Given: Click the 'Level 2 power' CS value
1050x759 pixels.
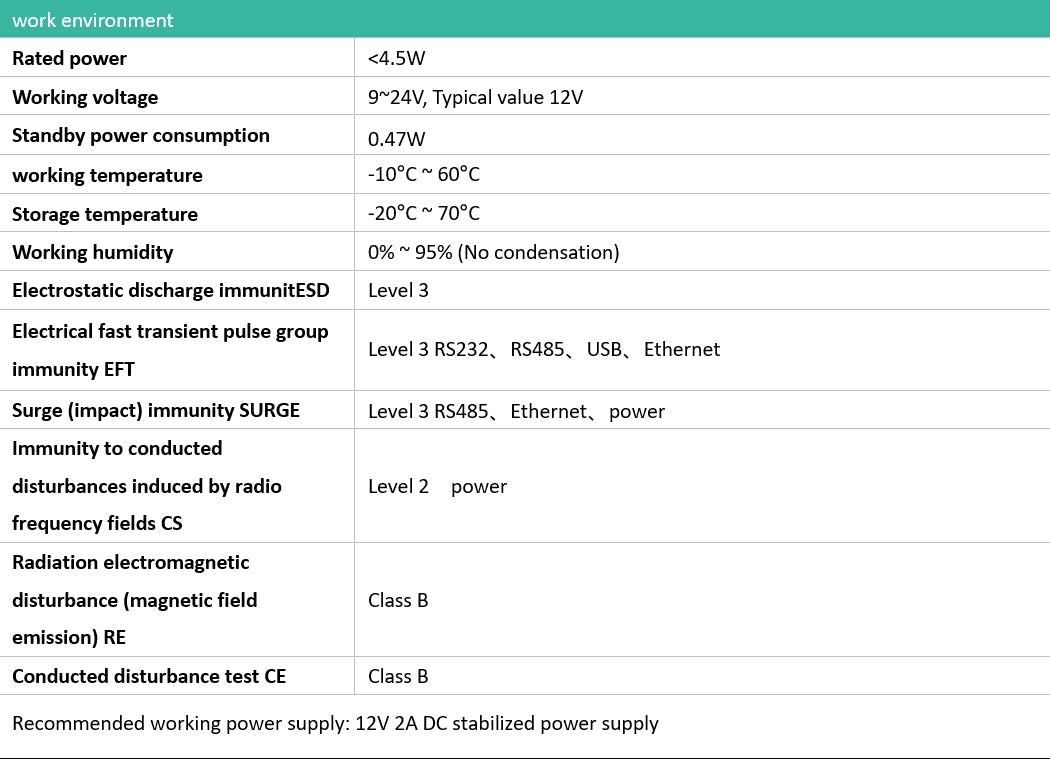Looking at the screenshot, I should point(437,486).
